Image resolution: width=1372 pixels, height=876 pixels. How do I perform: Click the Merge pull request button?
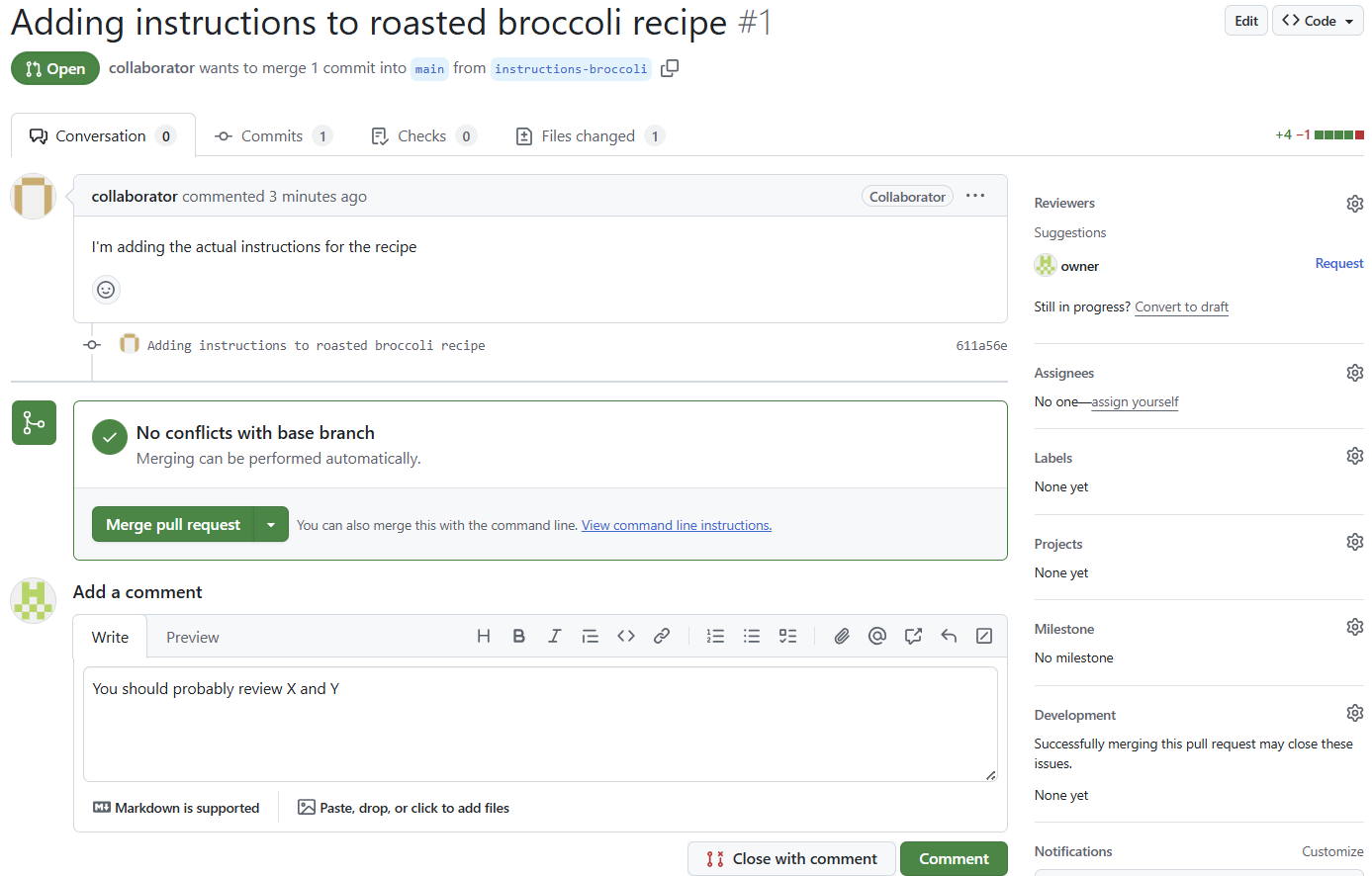click(173, 524)
